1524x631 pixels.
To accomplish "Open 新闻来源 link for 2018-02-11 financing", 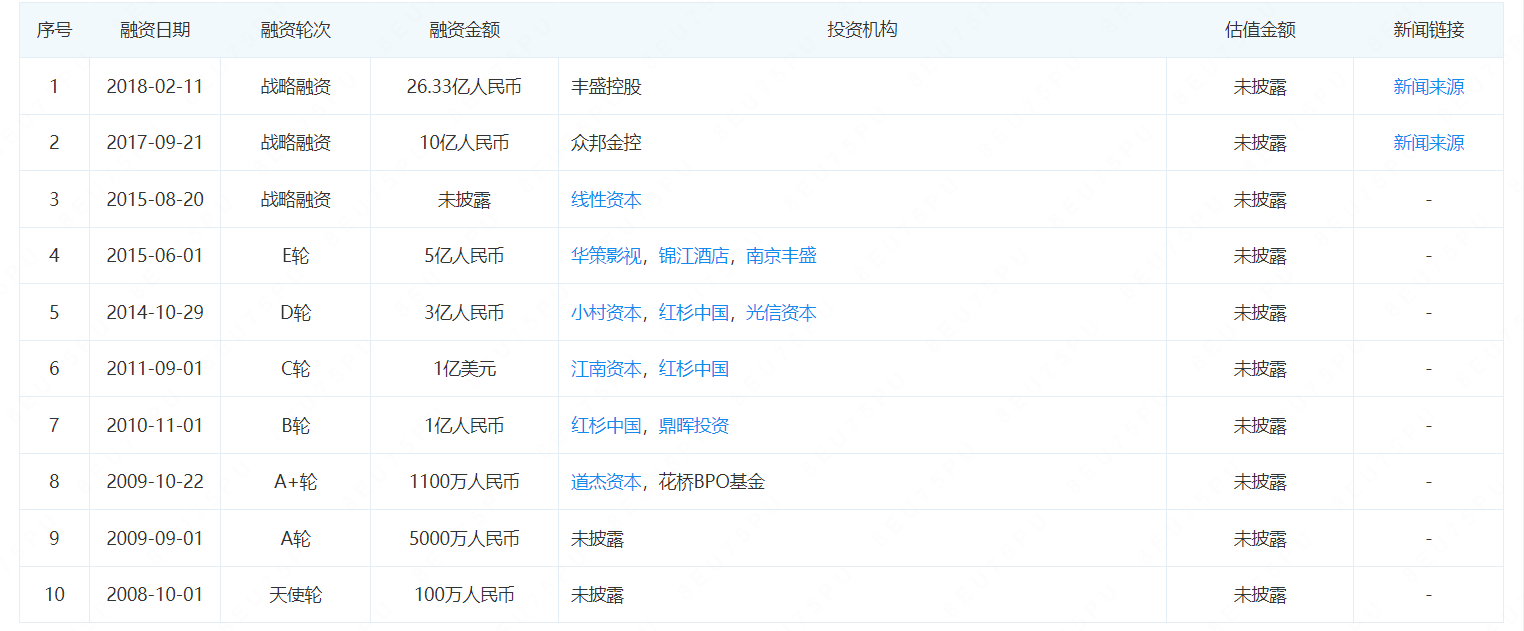I will coord(1428,87).
